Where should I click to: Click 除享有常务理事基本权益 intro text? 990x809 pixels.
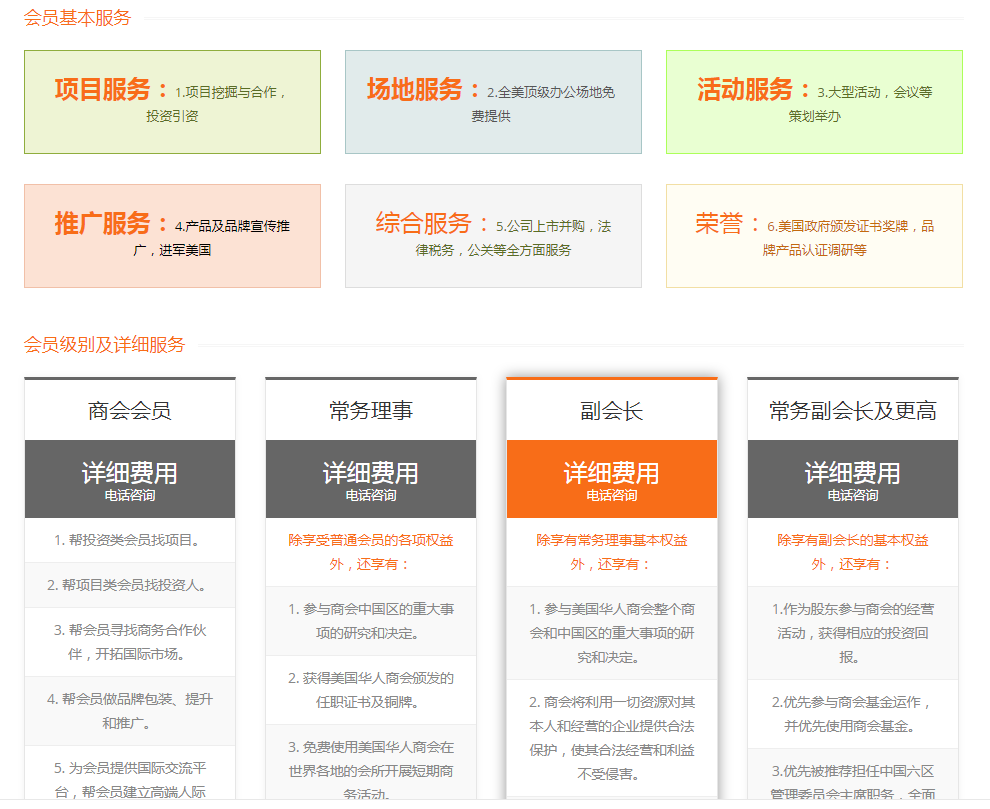point(612,553)
